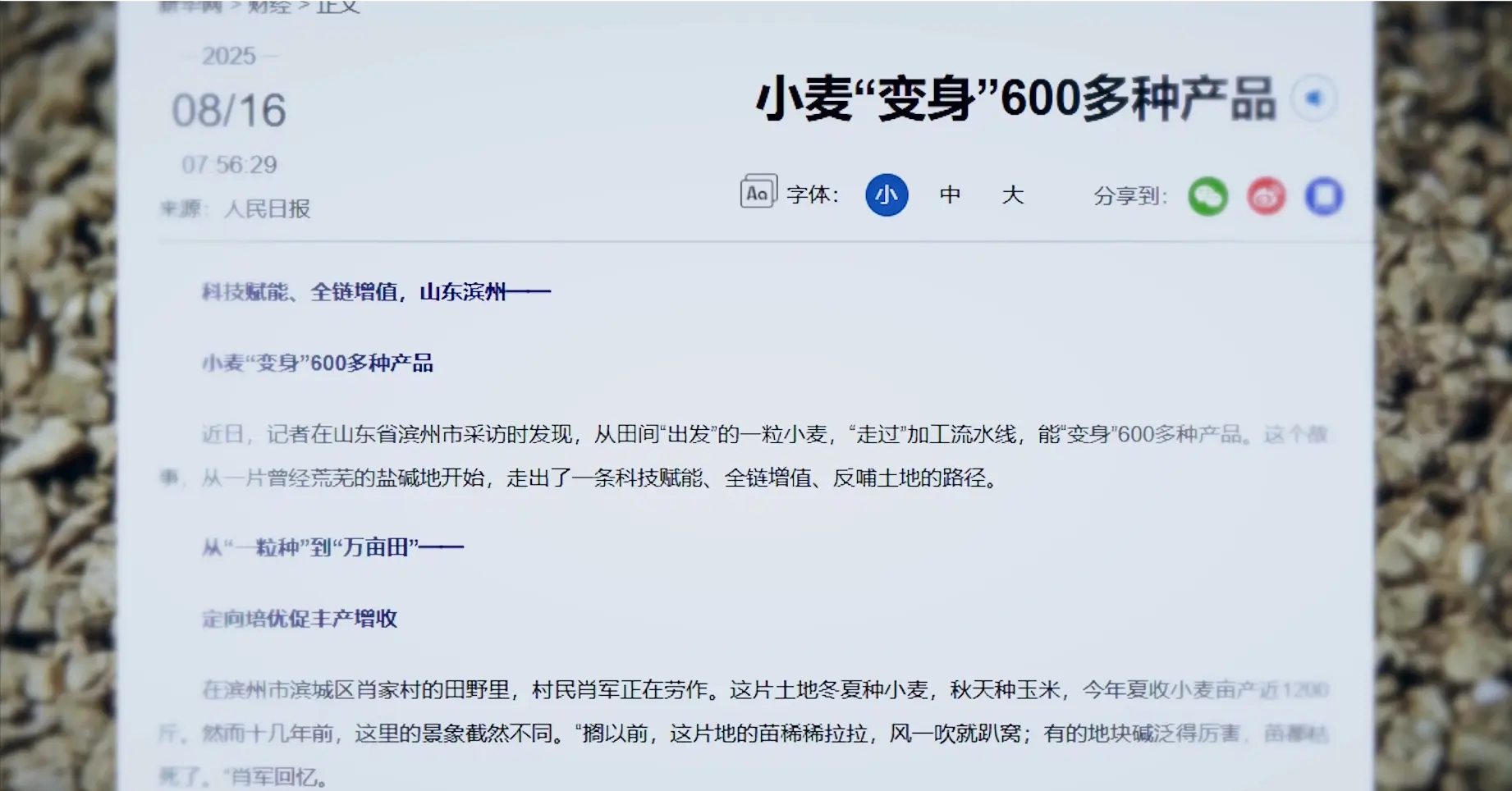Image resolution: width=1512 pixels, height=791 pixels.
Task: Click the 07:56:29 timestamp
Action: tap(229, 165)
